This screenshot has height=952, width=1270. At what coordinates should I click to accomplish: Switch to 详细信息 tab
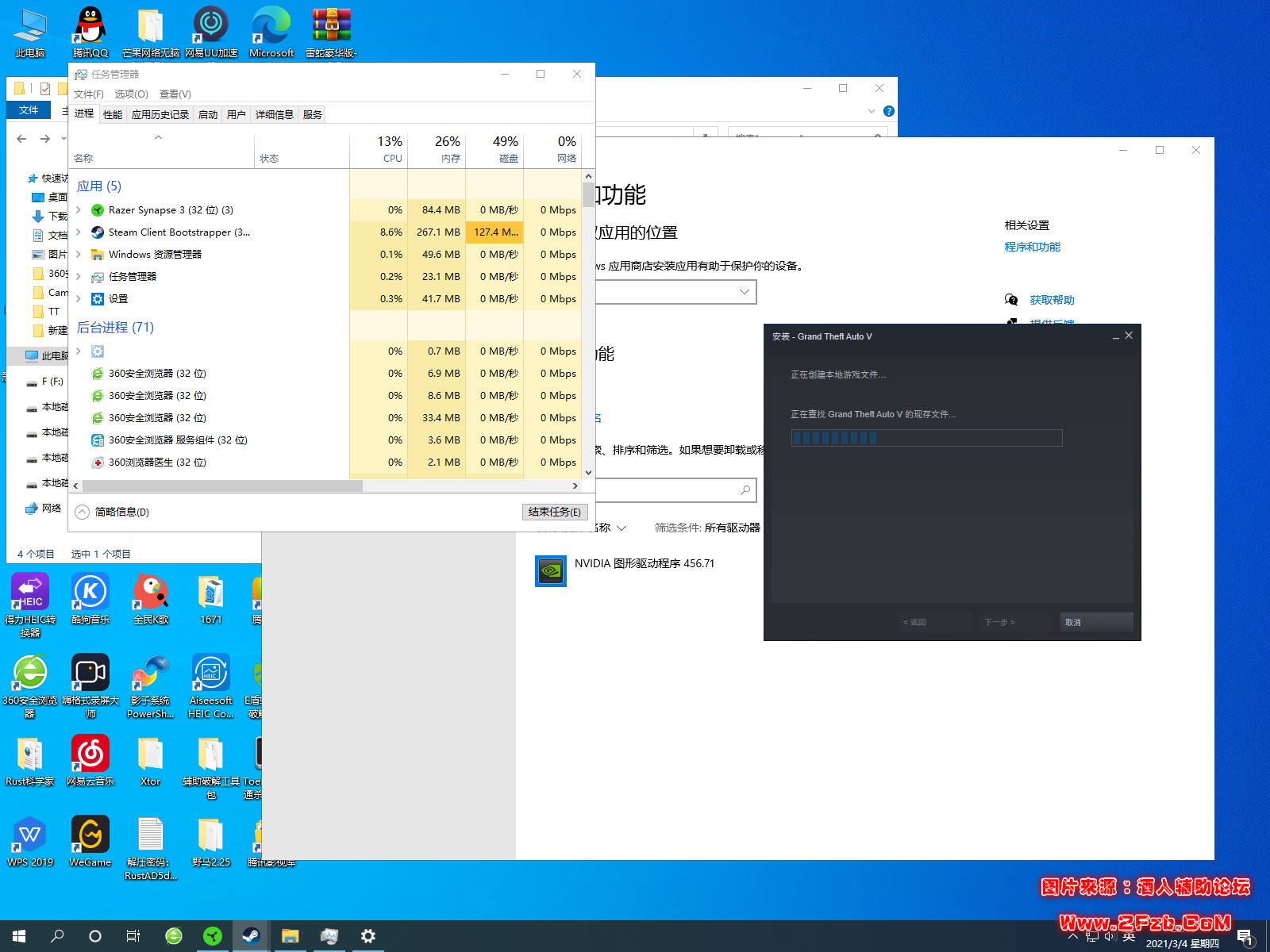point(275,114)
